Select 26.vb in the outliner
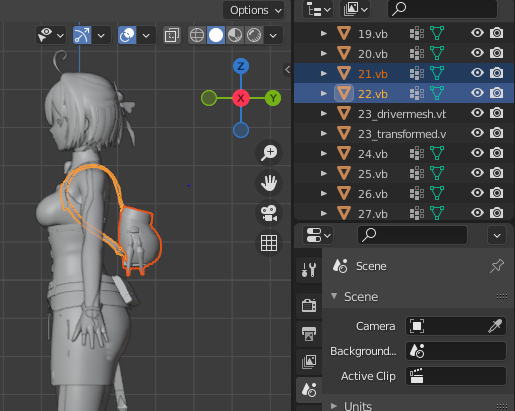The image size is (515, 411). [373, 194]
